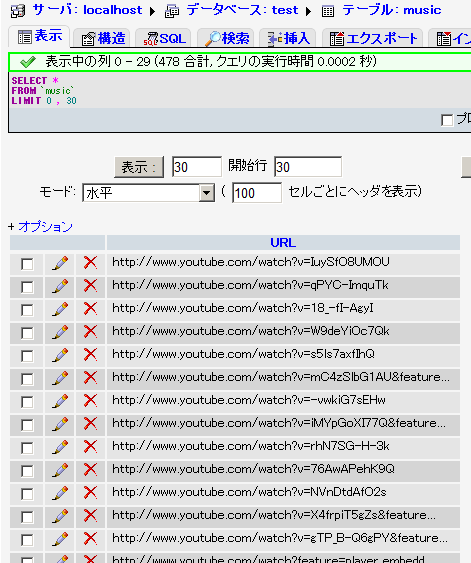
Task: Edit row with URL containing mC4zSIbG1AU
Action: pos(60,378)
